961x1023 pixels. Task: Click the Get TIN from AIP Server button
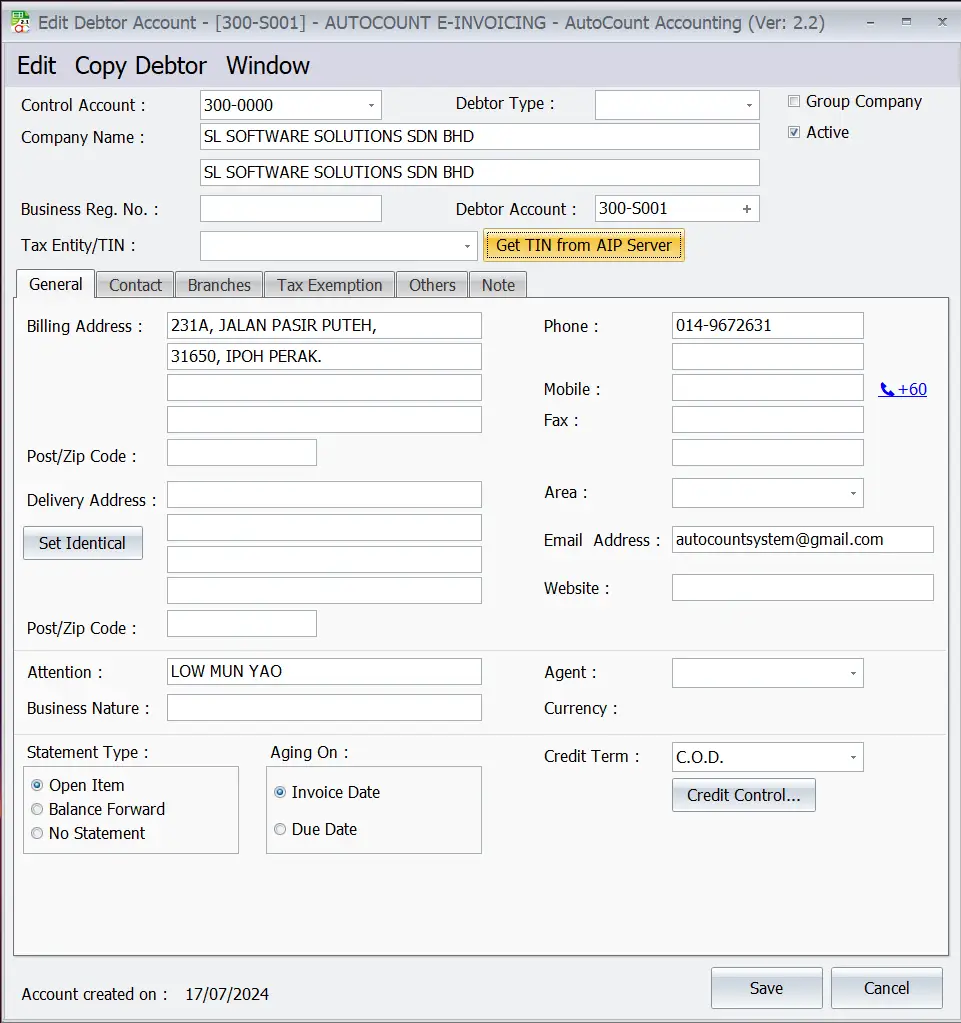click(583, 245)
